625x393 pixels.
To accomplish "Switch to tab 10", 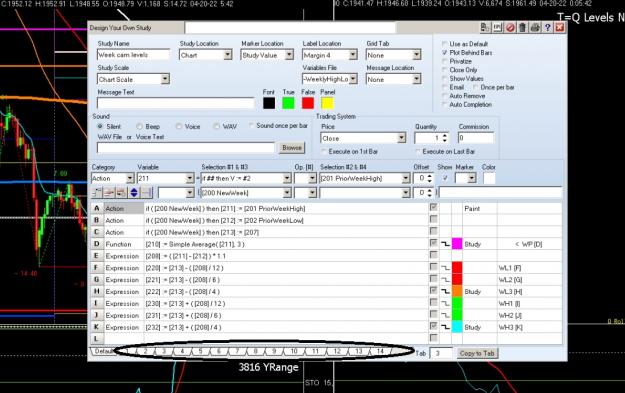I will pos(294,351).
